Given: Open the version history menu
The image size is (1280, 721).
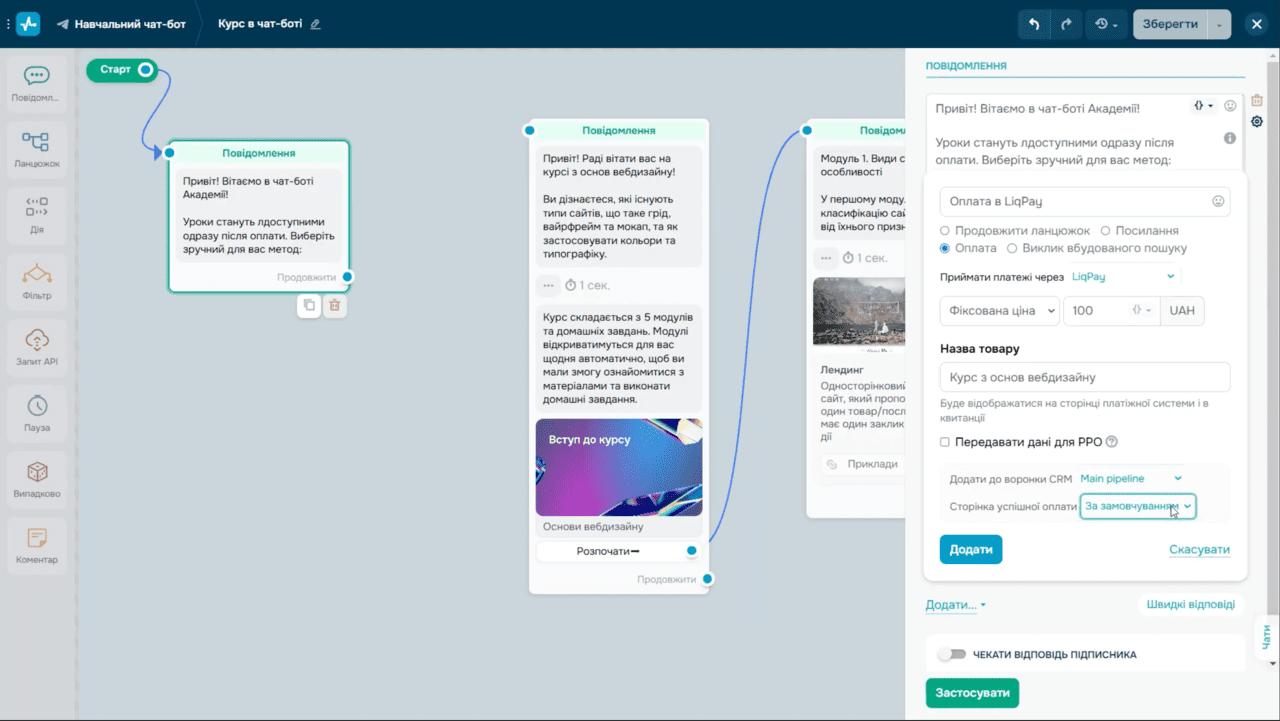Looking at the screenshot, I should tap(1106, 24).
